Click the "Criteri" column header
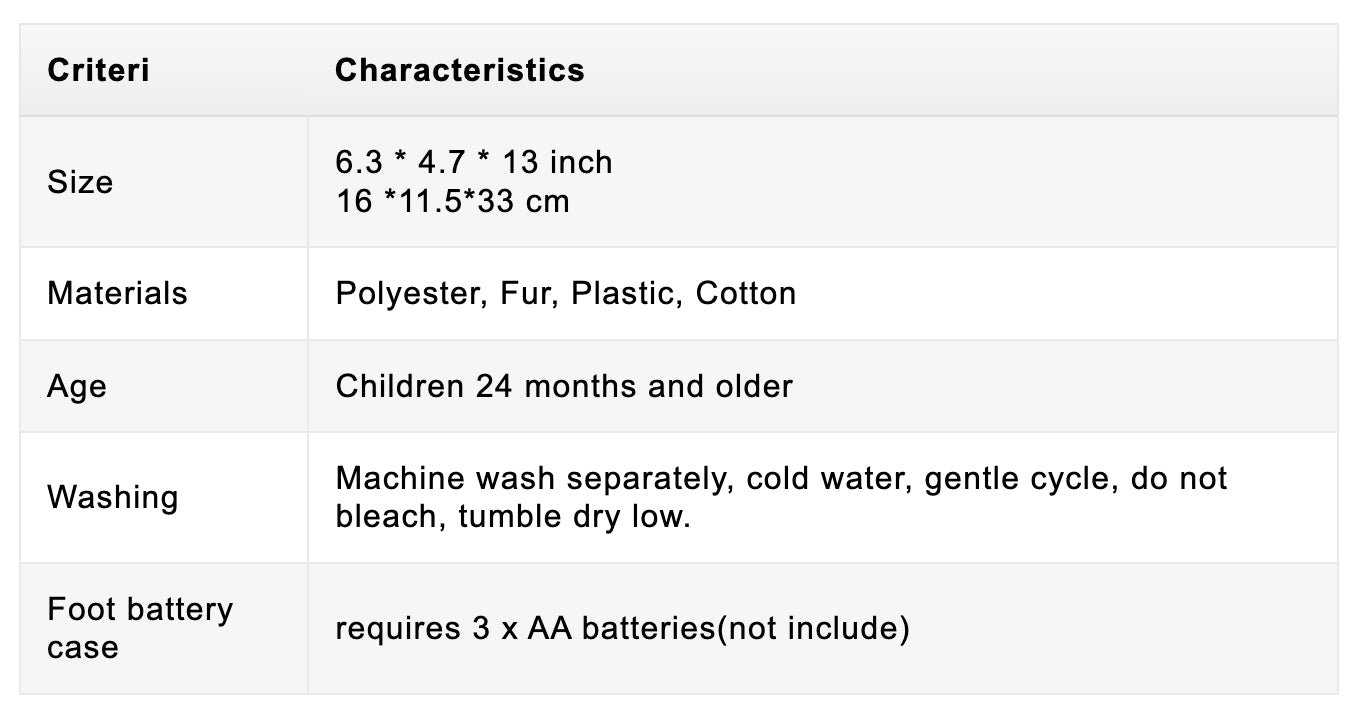This screenshot has width=1365, height=714. tap(98, 71)
